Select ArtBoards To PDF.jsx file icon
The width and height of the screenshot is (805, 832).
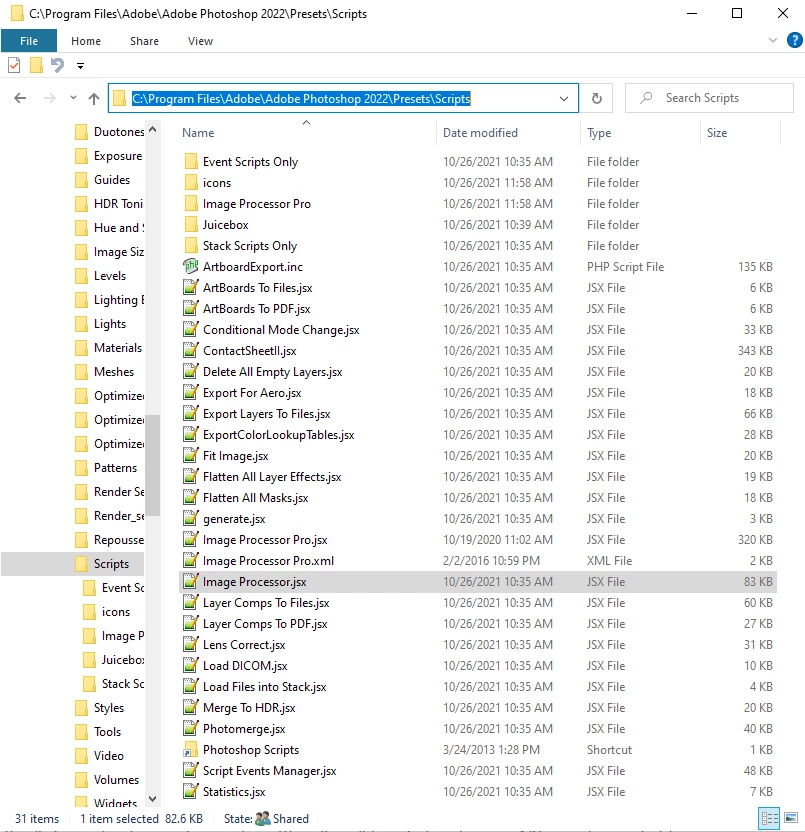click(x=191, y=308)
